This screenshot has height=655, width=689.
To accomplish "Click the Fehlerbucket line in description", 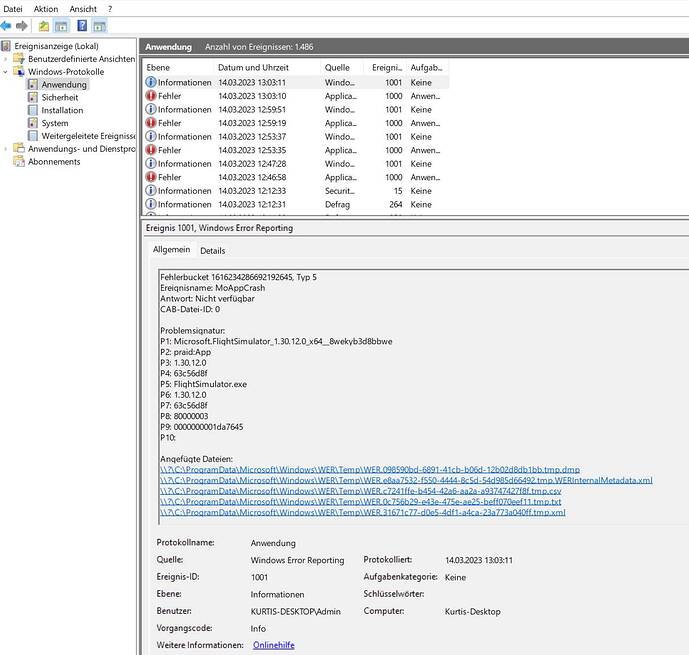I will point(238,277).
